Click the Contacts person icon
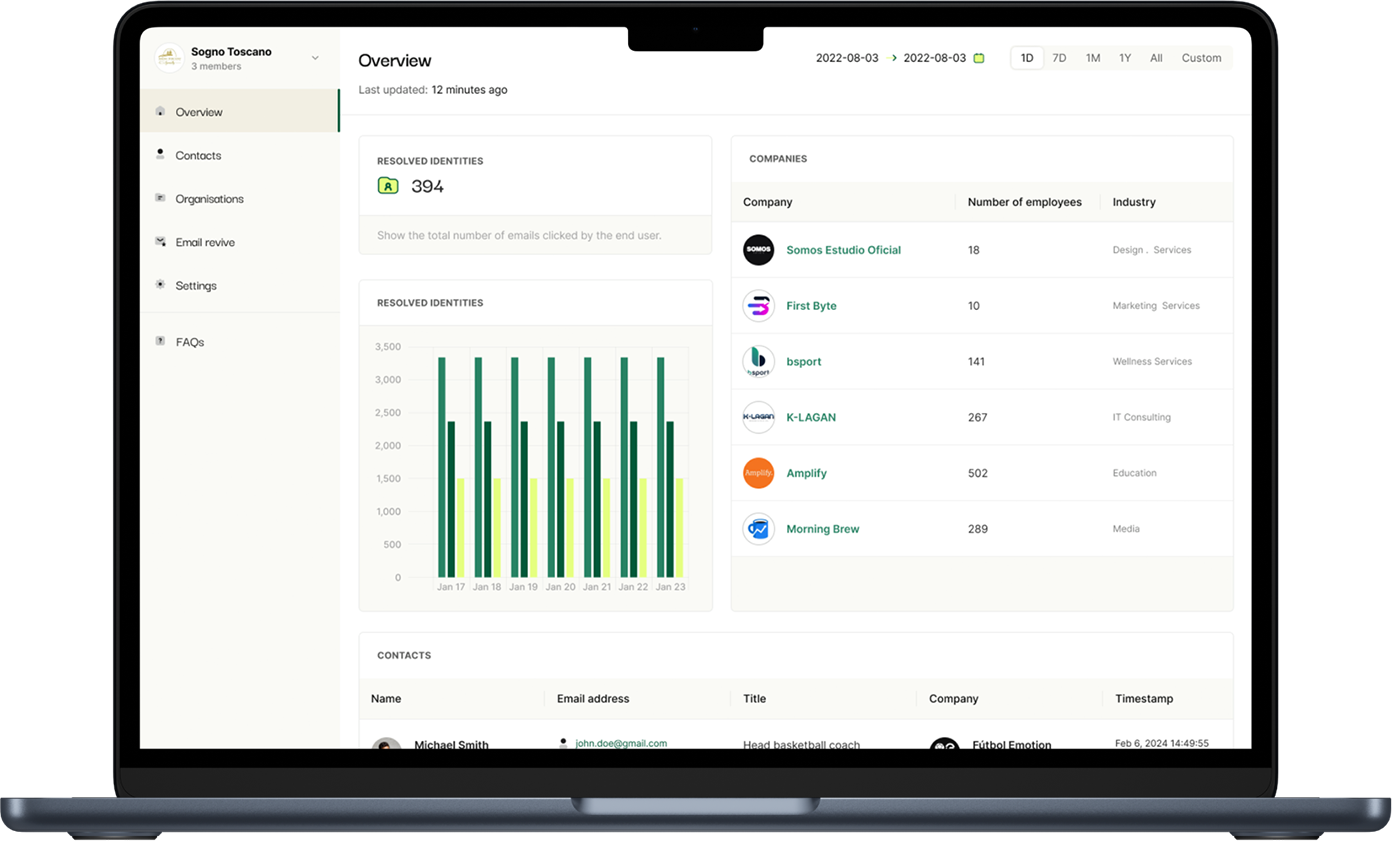1392x841 pixels. [x=160, y=155]
